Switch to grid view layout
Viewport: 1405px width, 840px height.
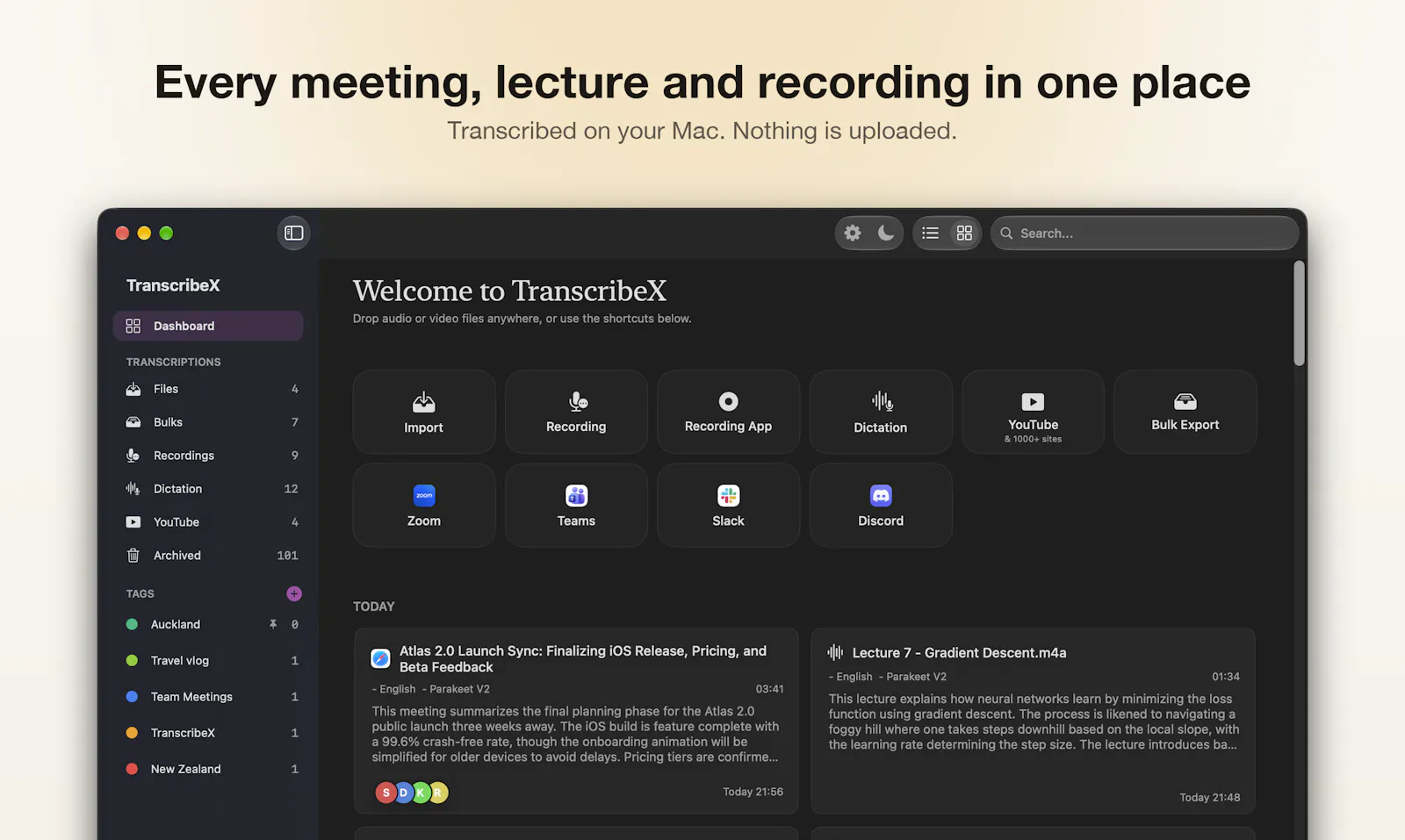pyautogui.click(x=964, y=233)
